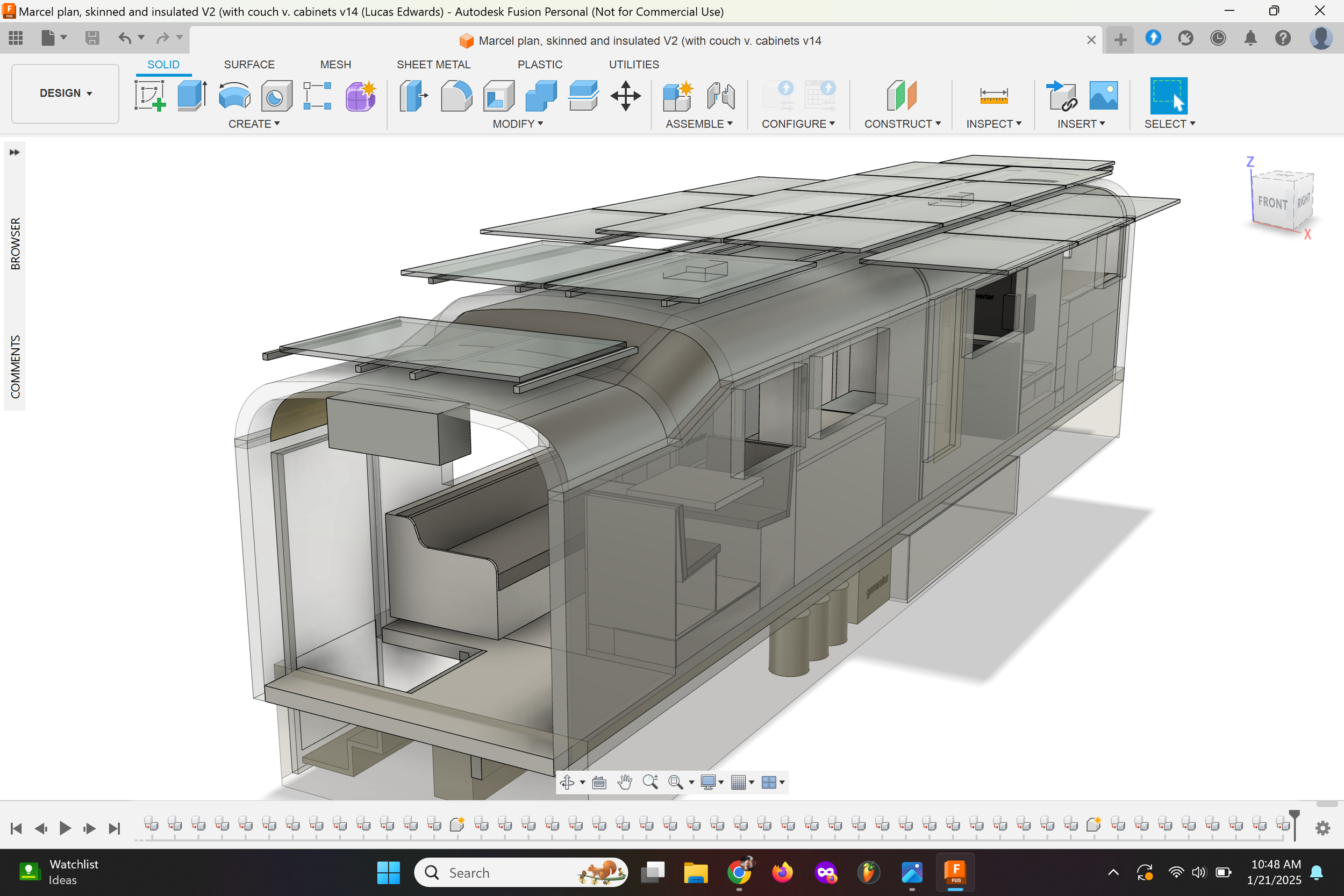Click the Windows taskbar Search box

pos(520,872)
